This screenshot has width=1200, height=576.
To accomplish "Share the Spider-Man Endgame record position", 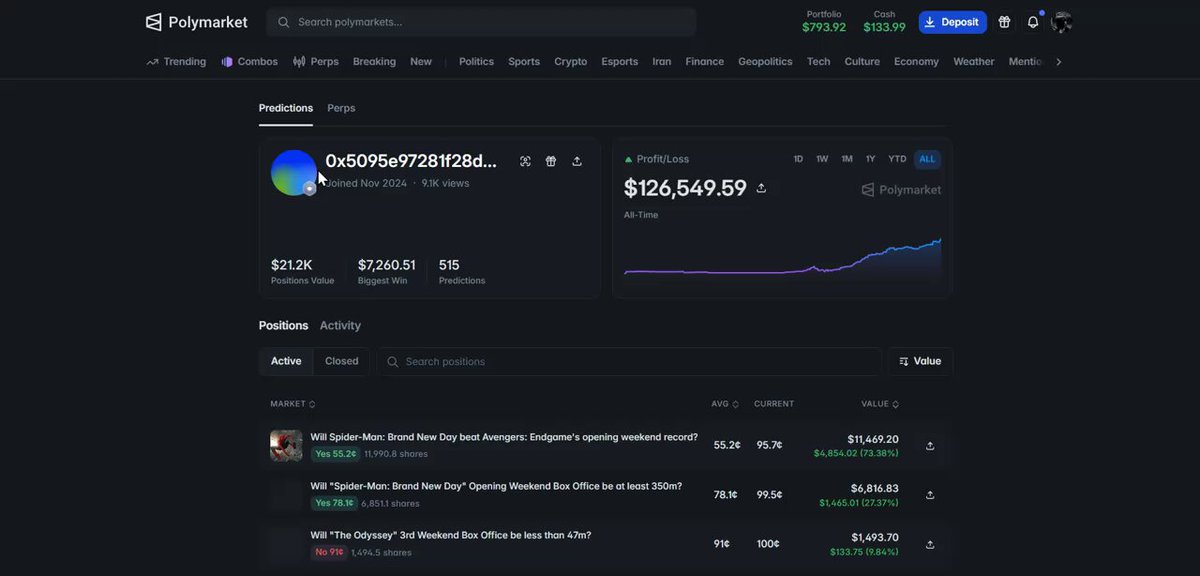I will coord(930,446).
